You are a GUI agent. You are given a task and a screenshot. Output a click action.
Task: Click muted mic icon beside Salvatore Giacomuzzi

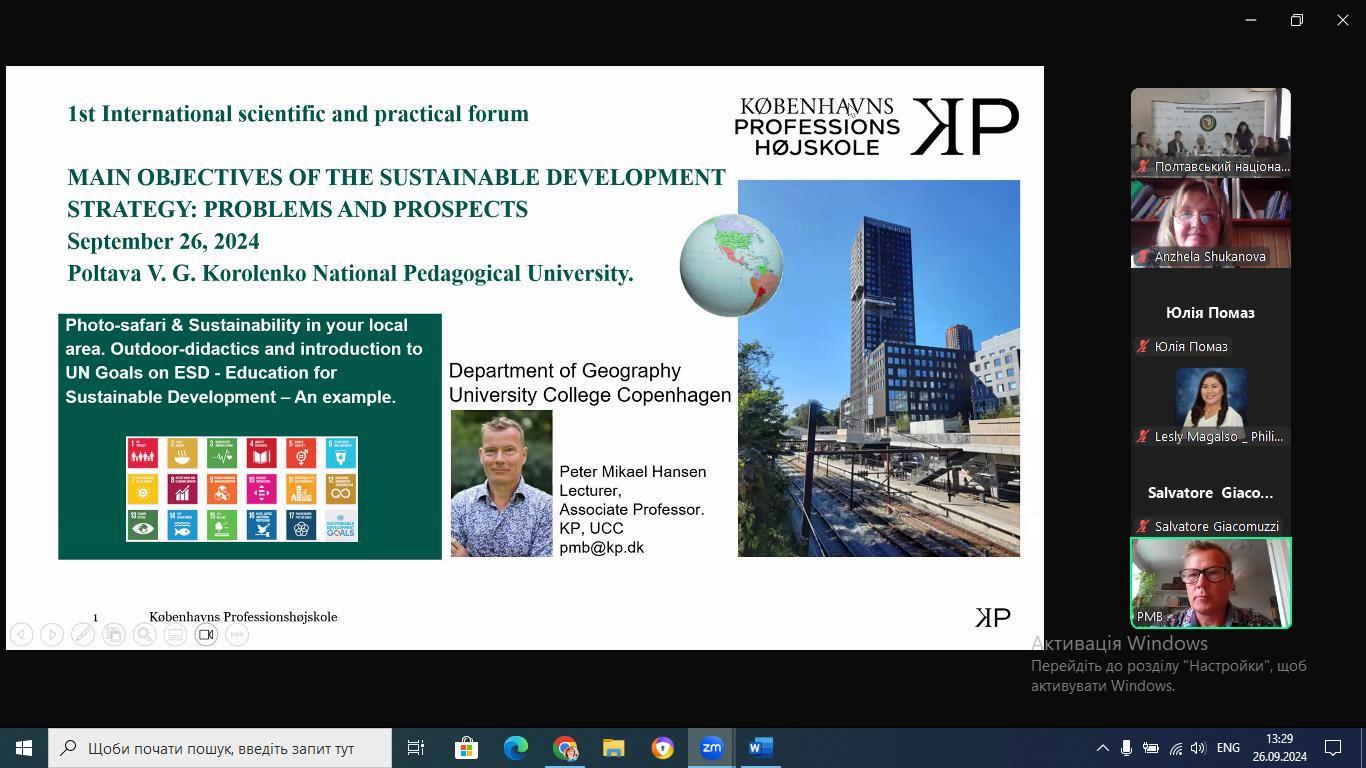(1143, 527)
